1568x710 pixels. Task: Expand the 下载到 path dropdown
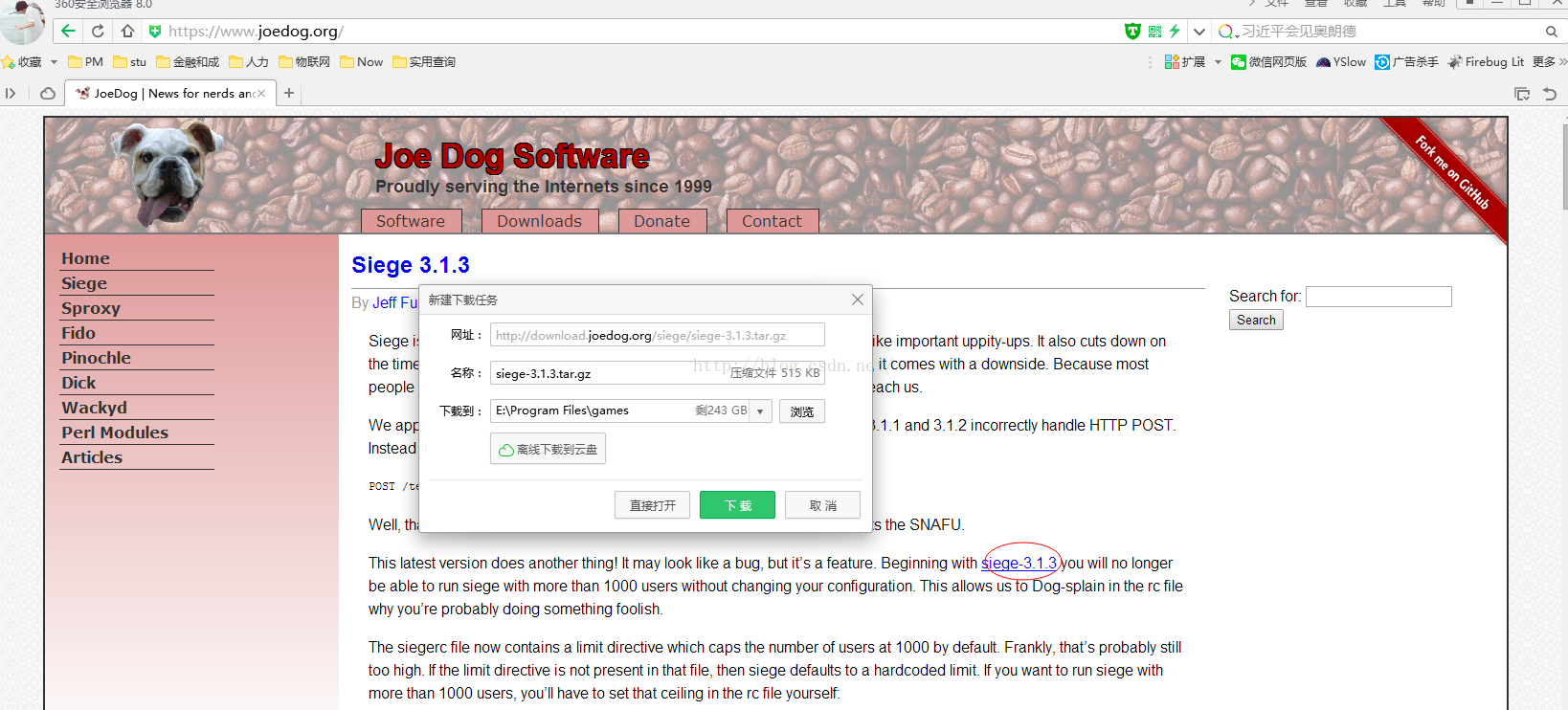[760, 411]
